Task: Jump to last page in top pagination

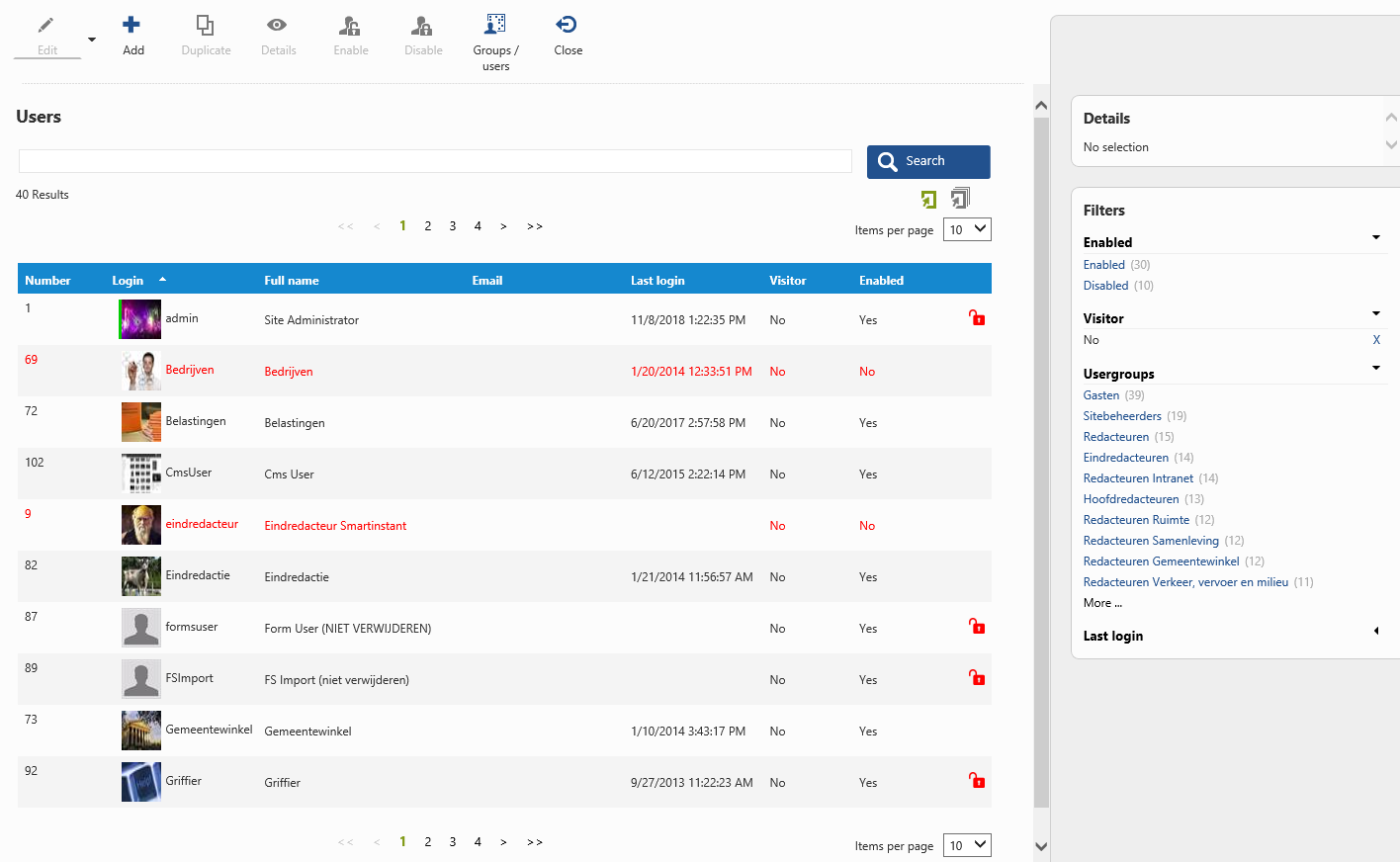Action: [x=535, y=226]
